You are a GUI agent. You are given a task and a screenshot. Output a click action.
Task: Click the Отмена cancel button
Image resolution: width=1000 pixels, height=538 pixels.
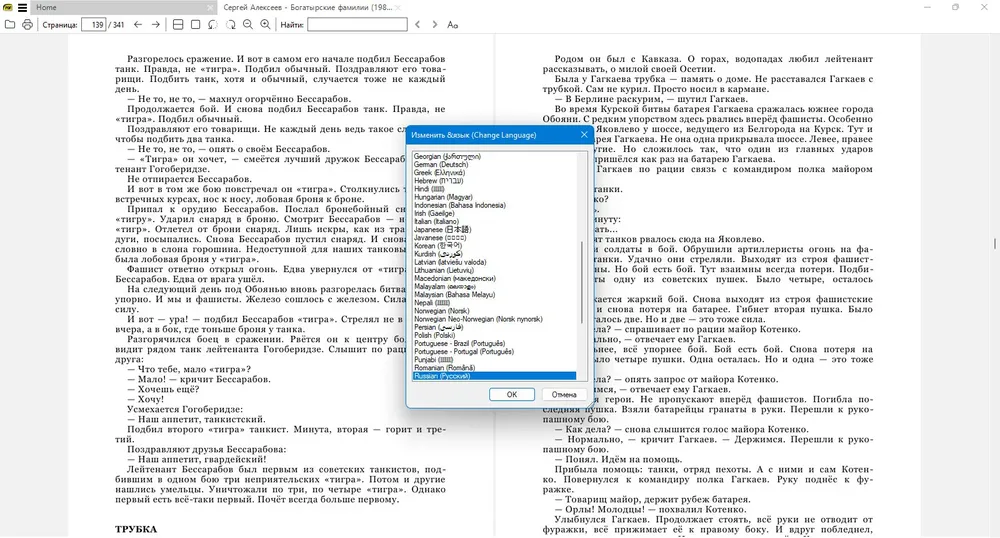[564, 395]
